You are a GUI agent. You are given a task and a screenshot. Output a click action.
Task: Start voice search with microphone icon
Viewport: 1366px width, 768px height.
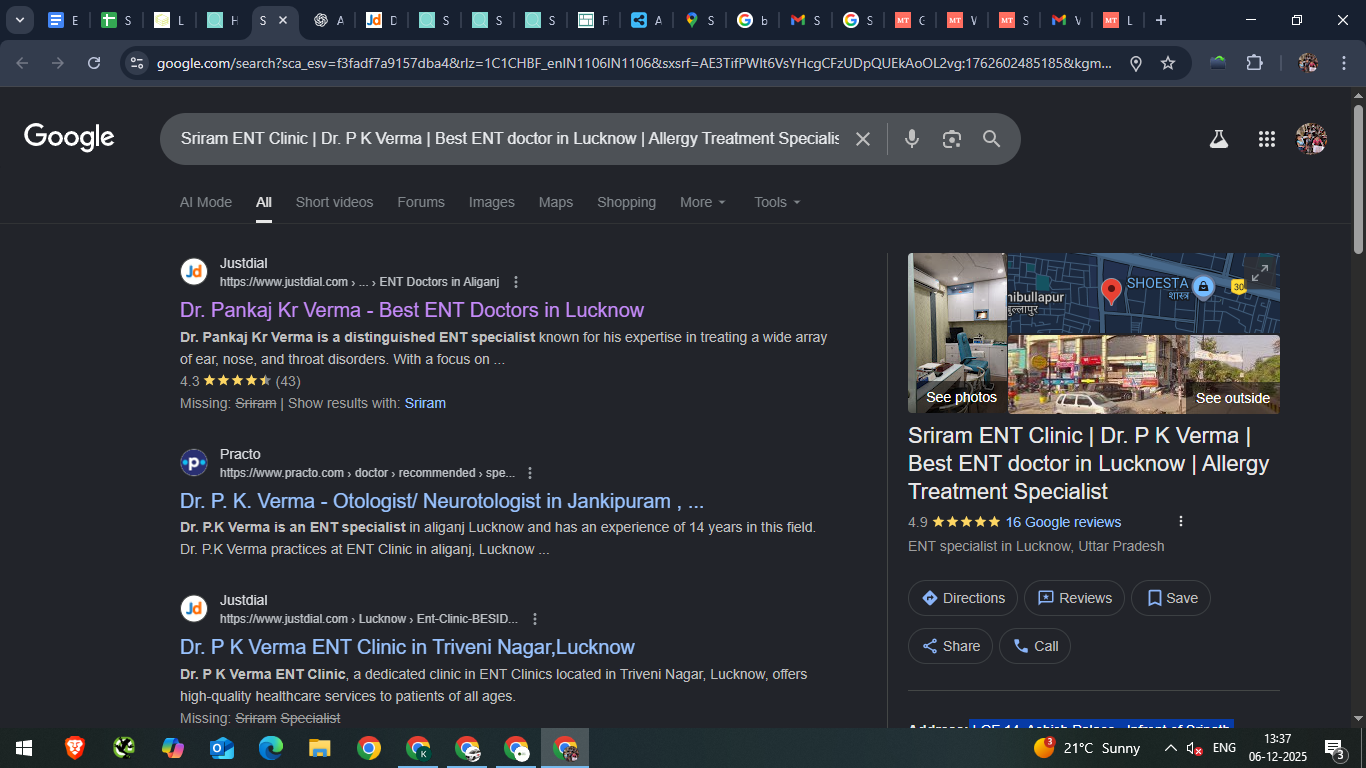point(911,139)
